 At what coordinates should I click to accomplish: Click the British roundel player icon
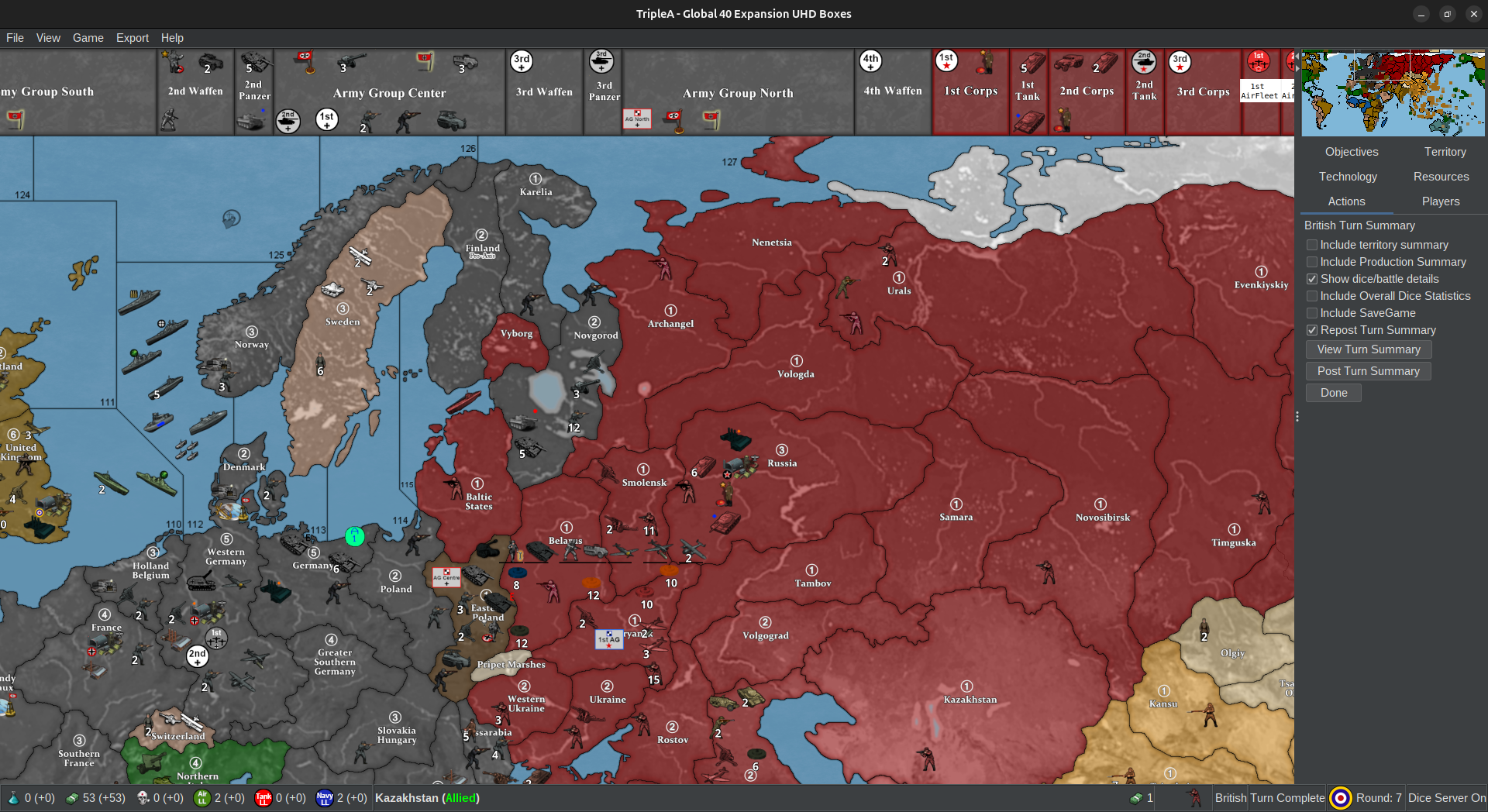tap(1341, 798)
